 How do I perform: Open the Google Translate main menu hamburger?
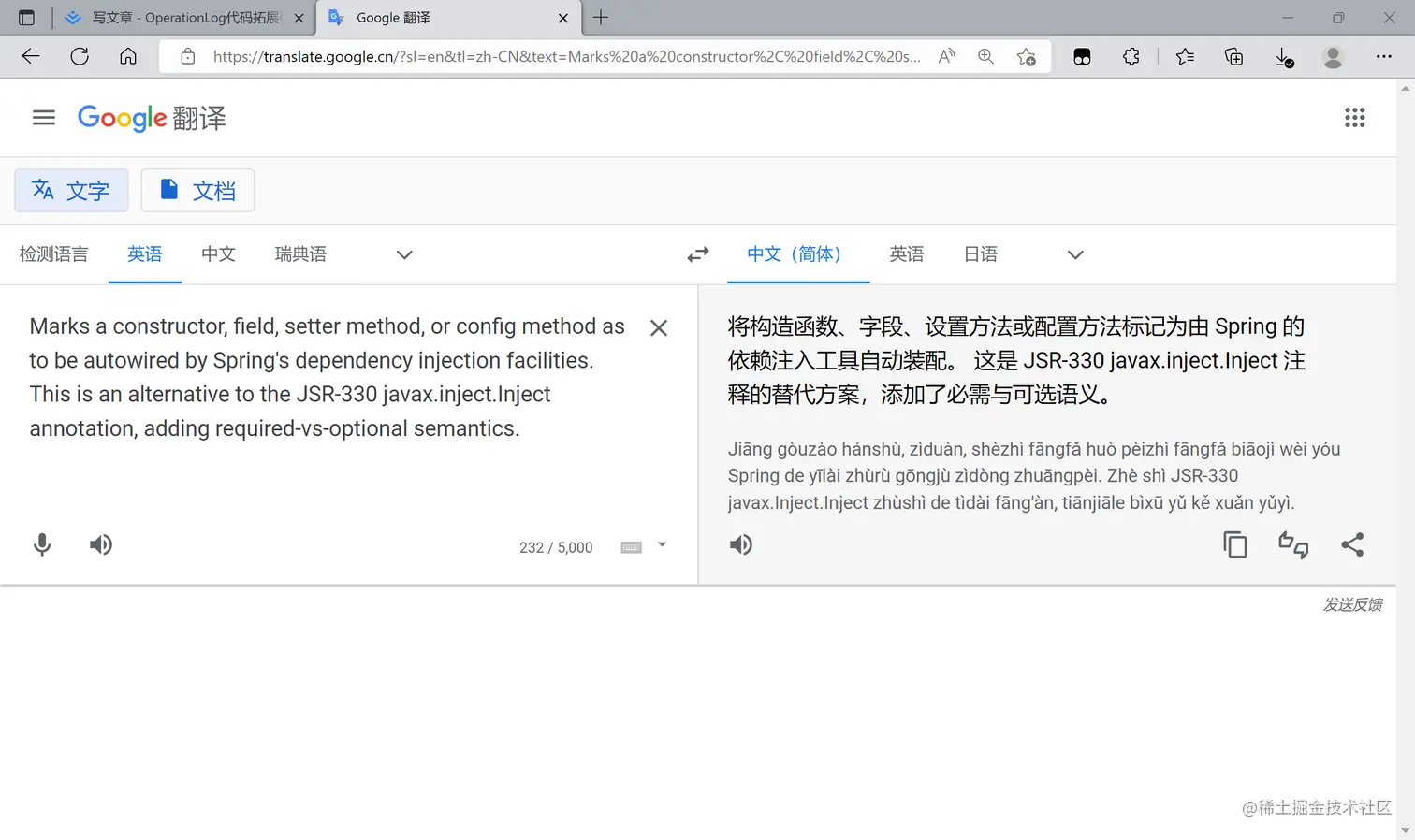(43, 118)
